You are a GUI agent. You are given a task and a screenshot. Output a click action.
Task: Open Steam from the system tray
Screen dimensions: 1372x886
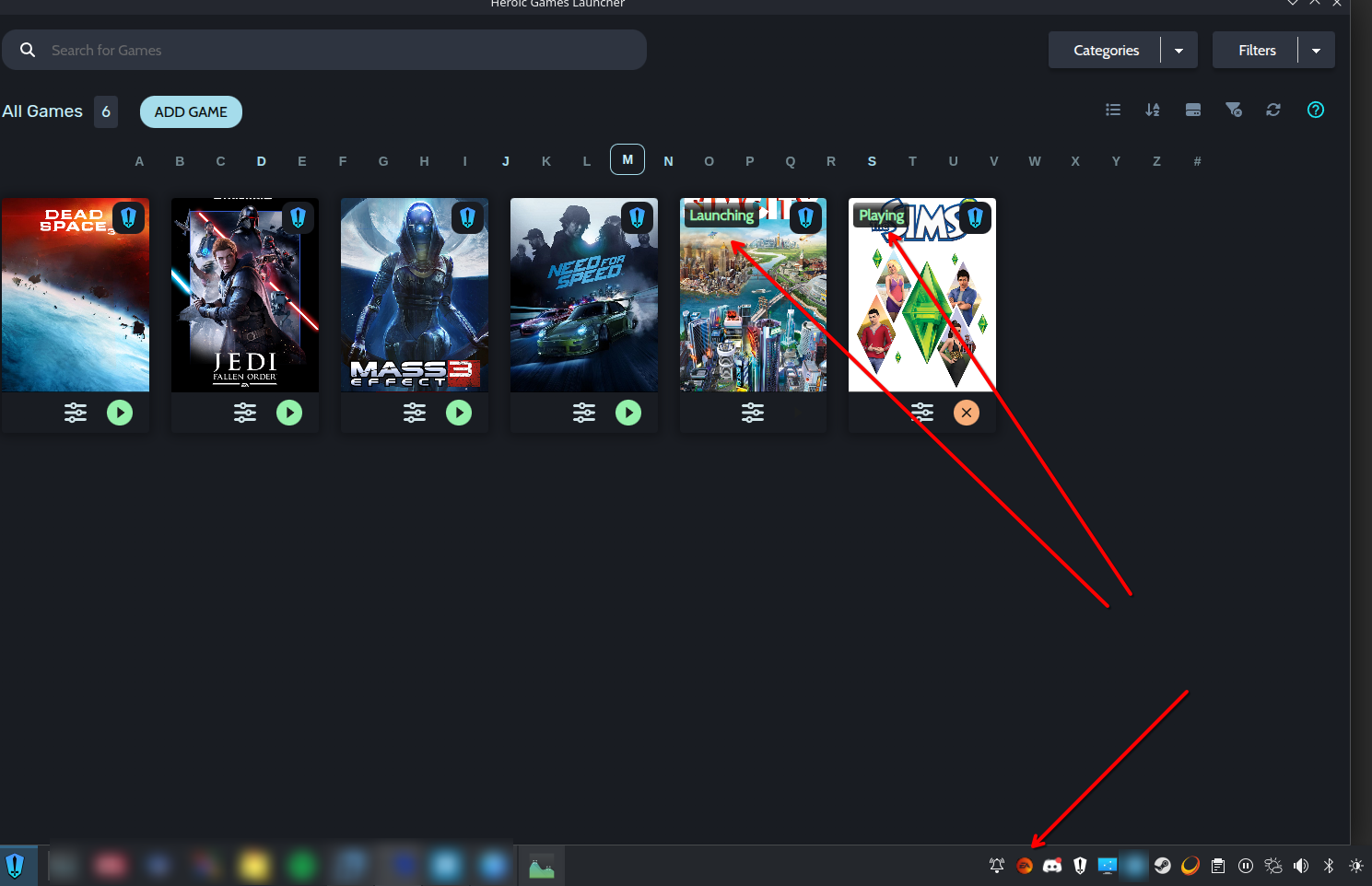point(1163,866)
